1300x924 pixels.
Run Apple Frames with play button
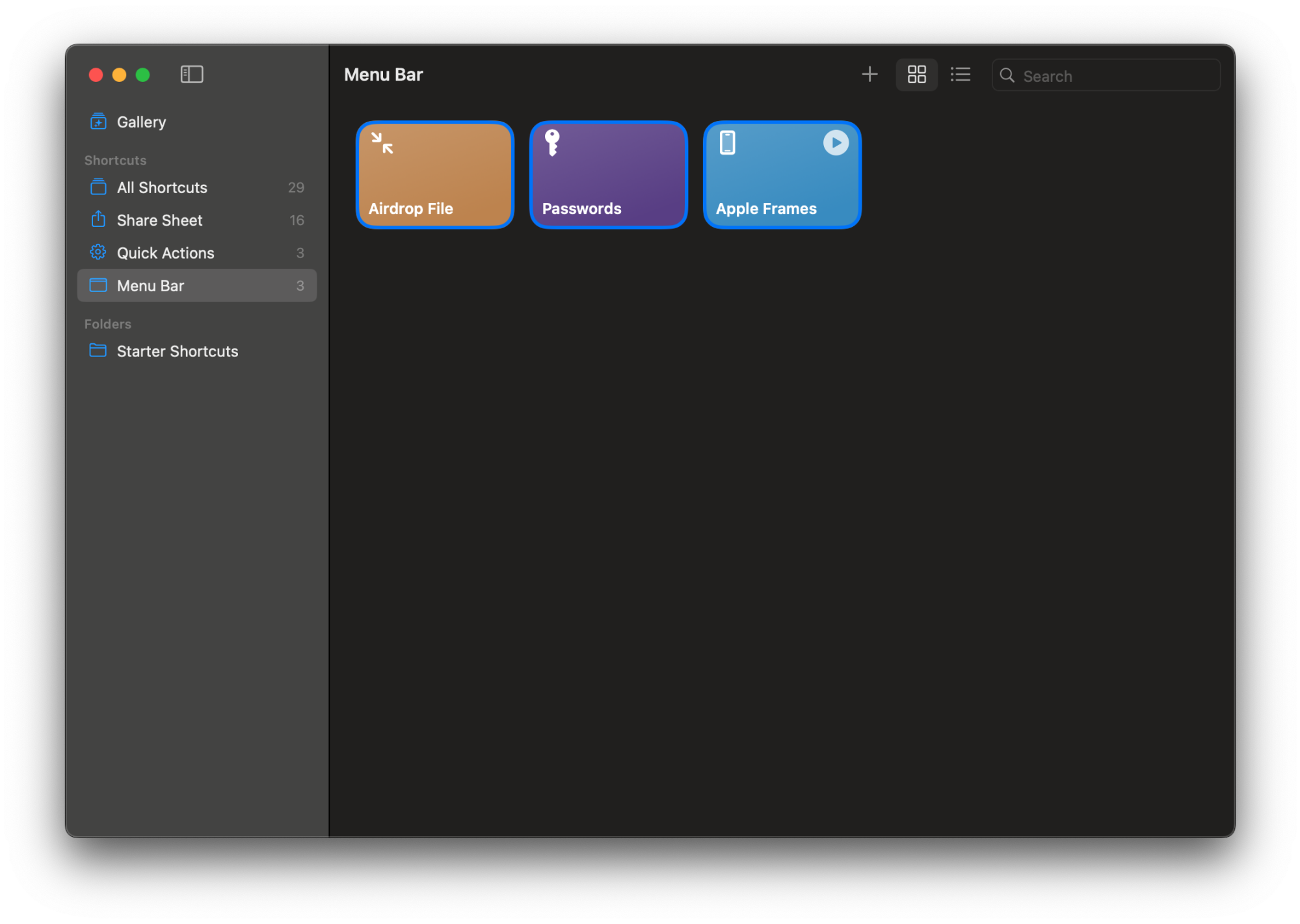pos(836,142)
